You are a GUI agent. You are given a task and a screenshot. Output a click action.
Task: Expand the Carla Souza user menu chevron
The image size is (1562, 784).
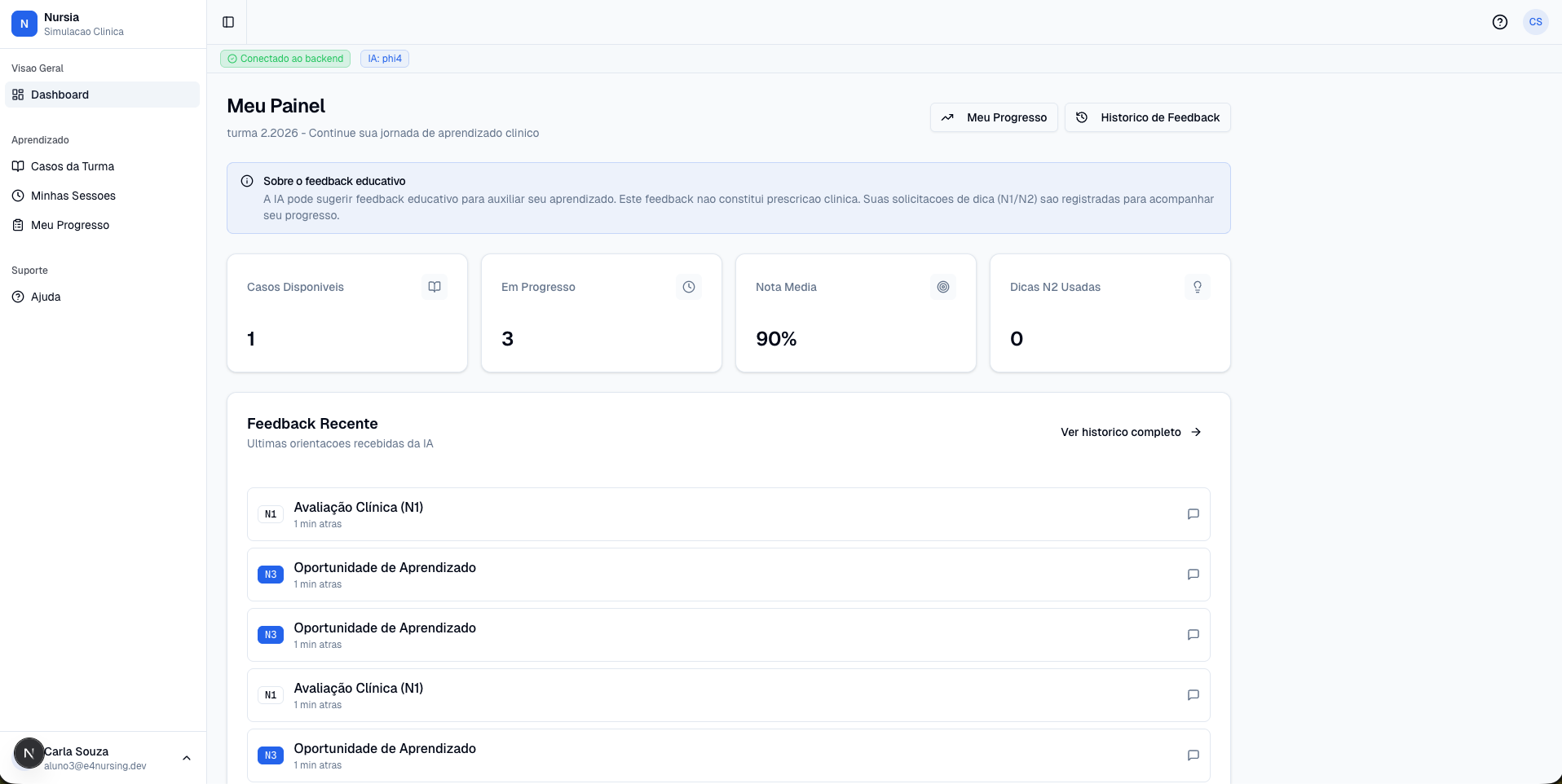pos(187,758)
